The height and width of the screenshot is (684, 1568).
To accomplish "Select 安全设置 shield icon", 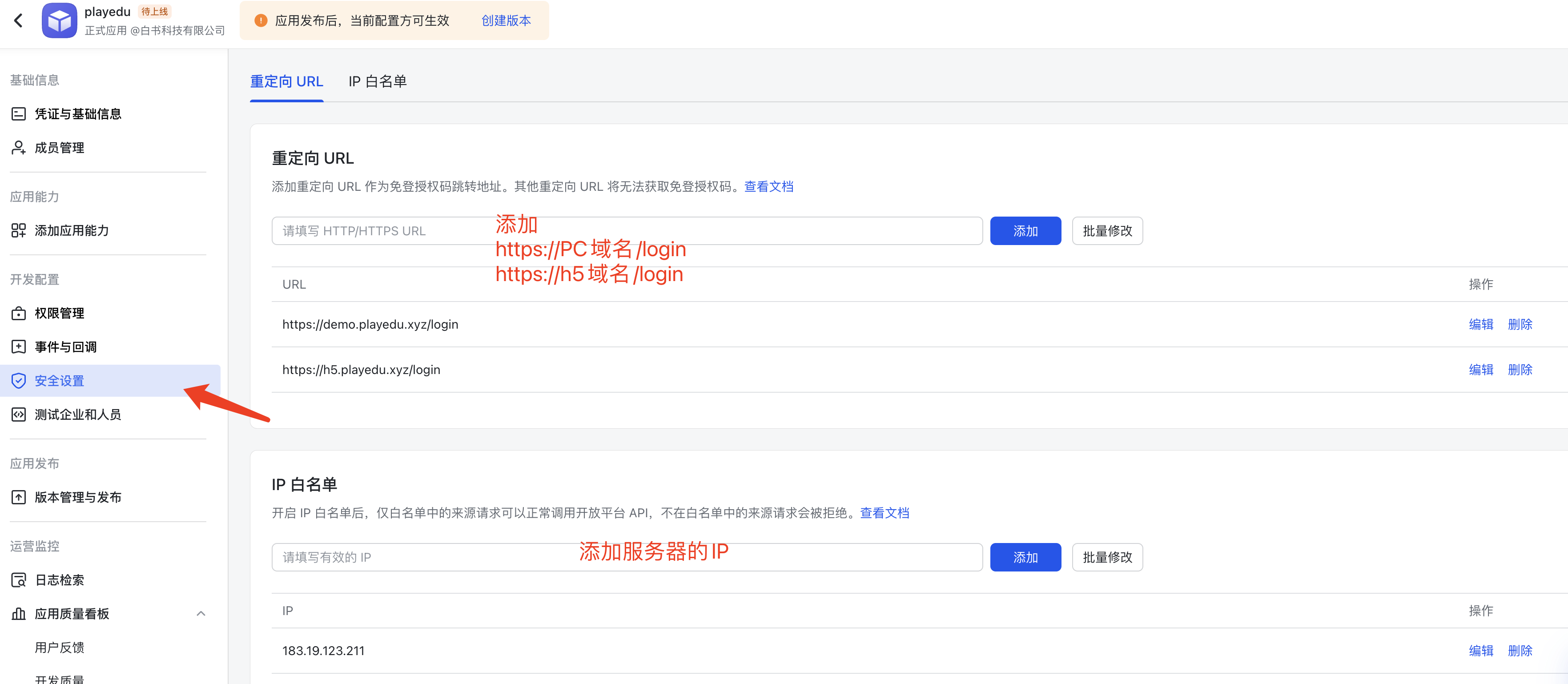I will tap(19, 381).
